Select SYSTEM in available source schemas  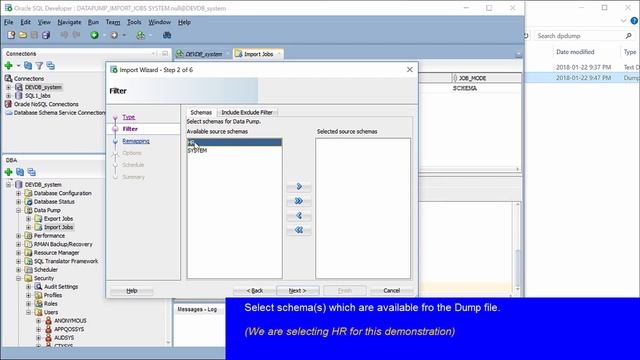(234, 151)
